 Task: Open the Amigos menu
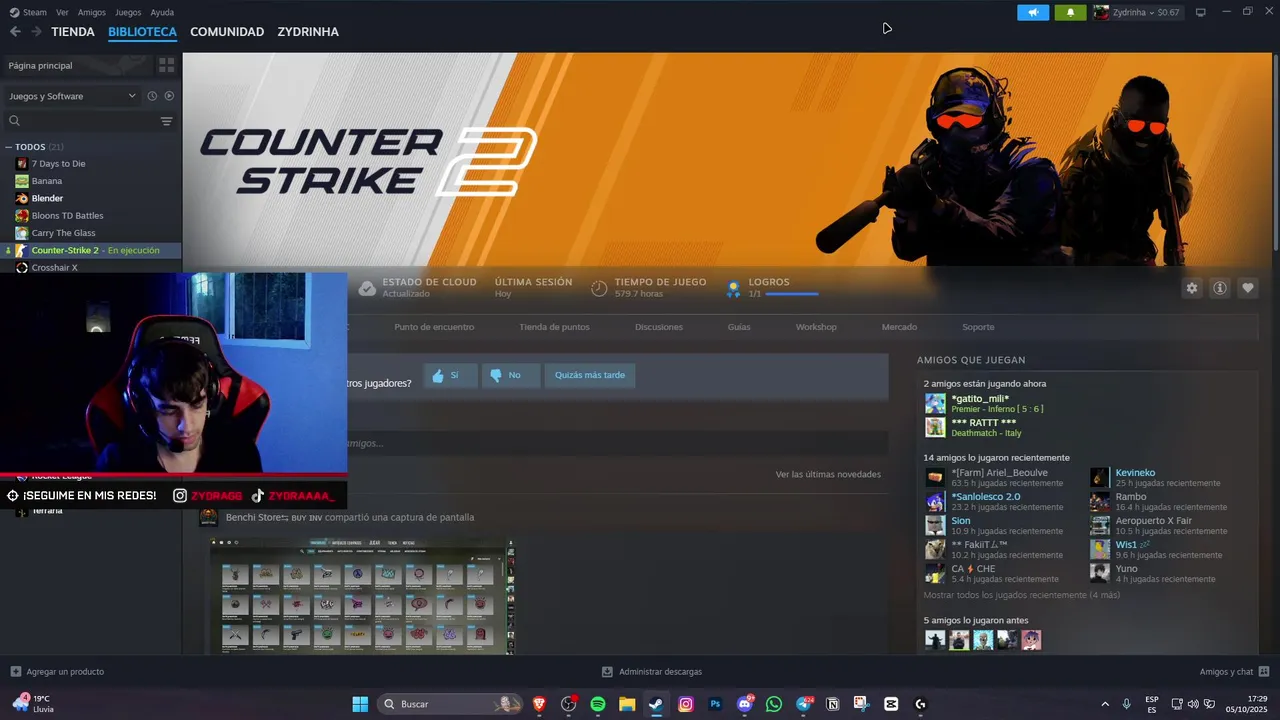point(92,12)
